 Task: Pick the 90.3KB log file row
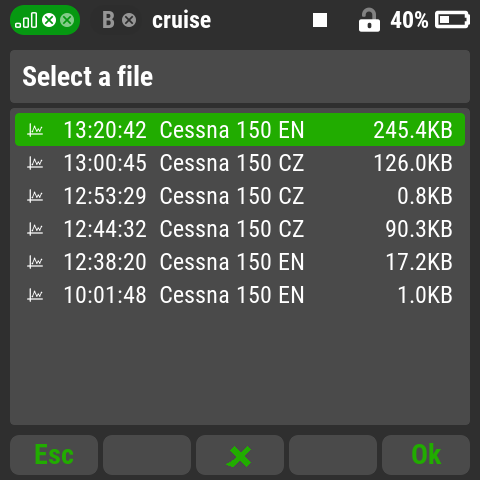240,229
